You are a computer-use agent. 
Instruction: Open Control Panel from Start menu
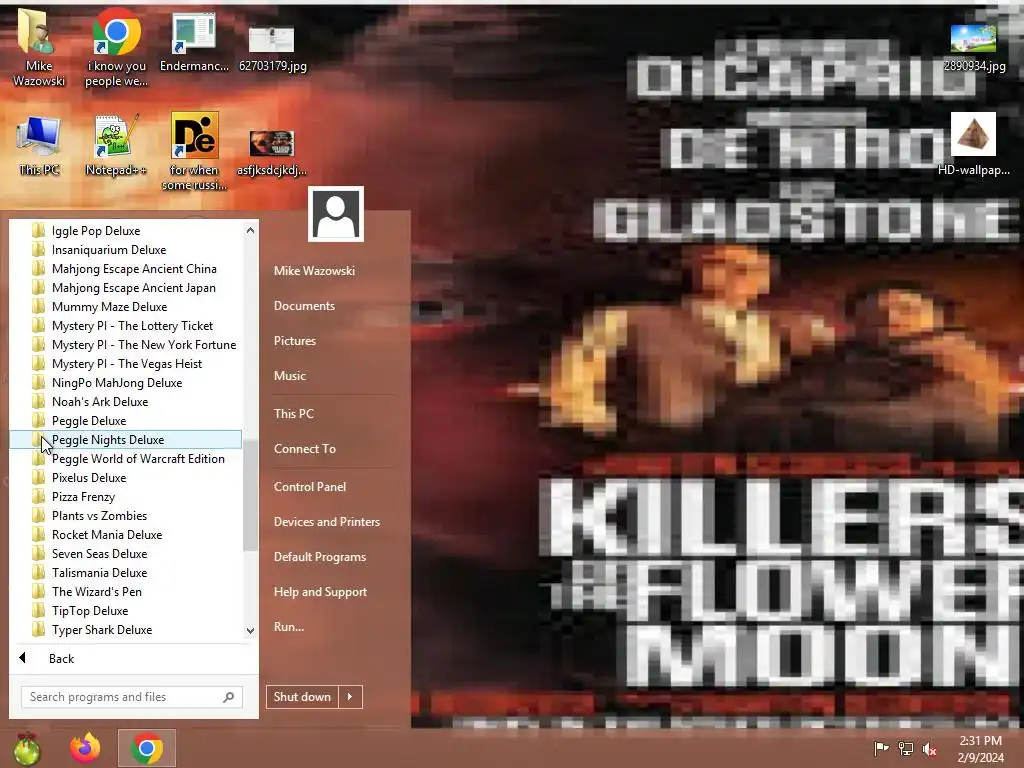pyautogui.click(x=310, y=487)
